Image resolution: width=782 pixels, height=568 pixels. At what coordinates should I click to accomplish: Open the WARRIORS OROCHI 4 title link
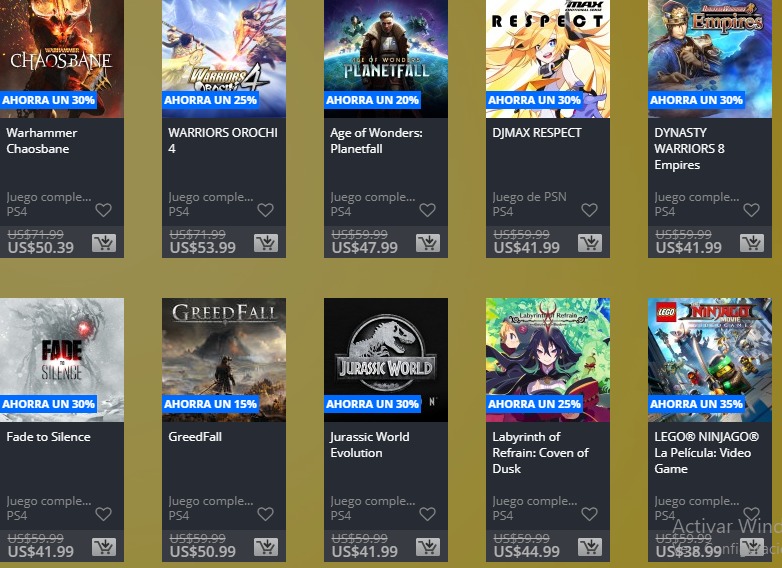223,141
